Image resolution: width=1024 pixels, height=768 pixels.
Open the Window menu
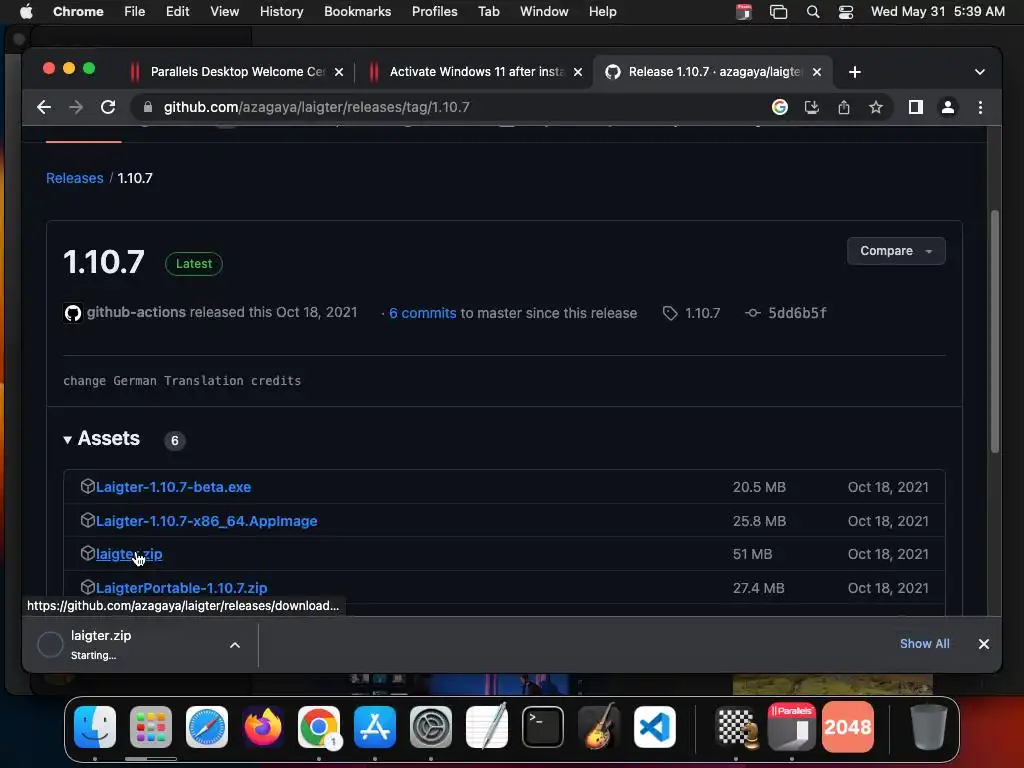(543, 12)
